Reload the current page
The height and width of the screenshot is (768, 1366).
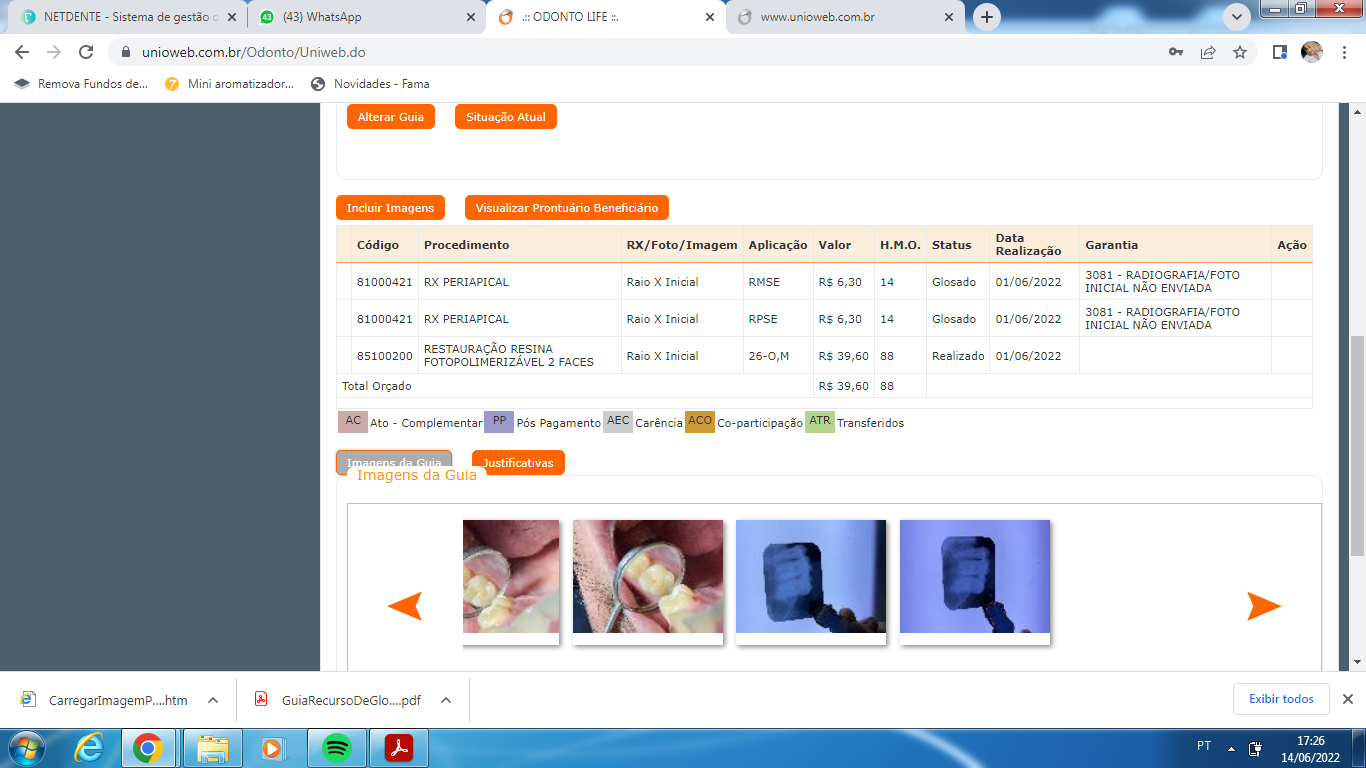[x=86, y=52]
